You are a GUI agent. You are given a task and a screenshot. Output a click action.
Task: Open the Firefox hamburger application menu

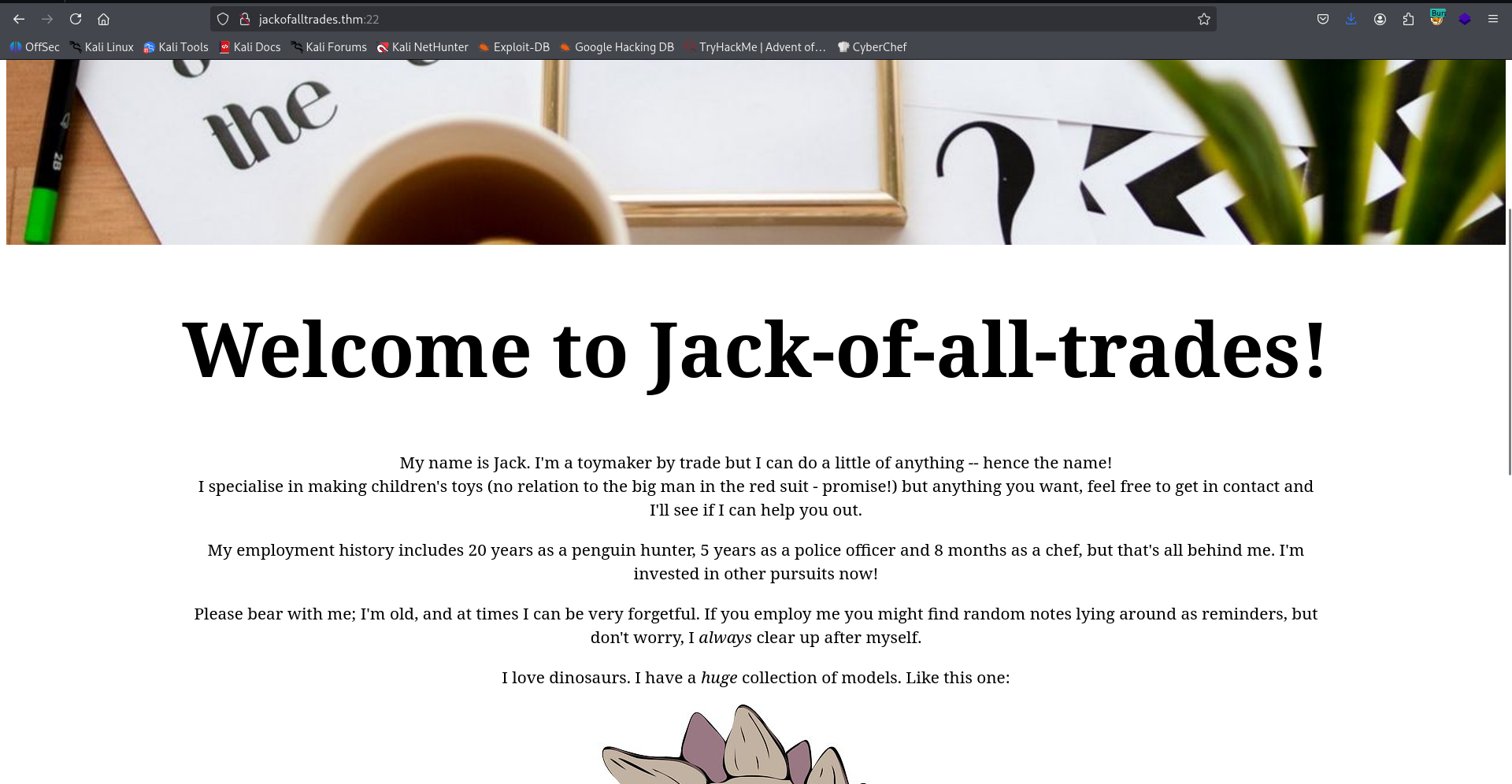coord(1492,19)
